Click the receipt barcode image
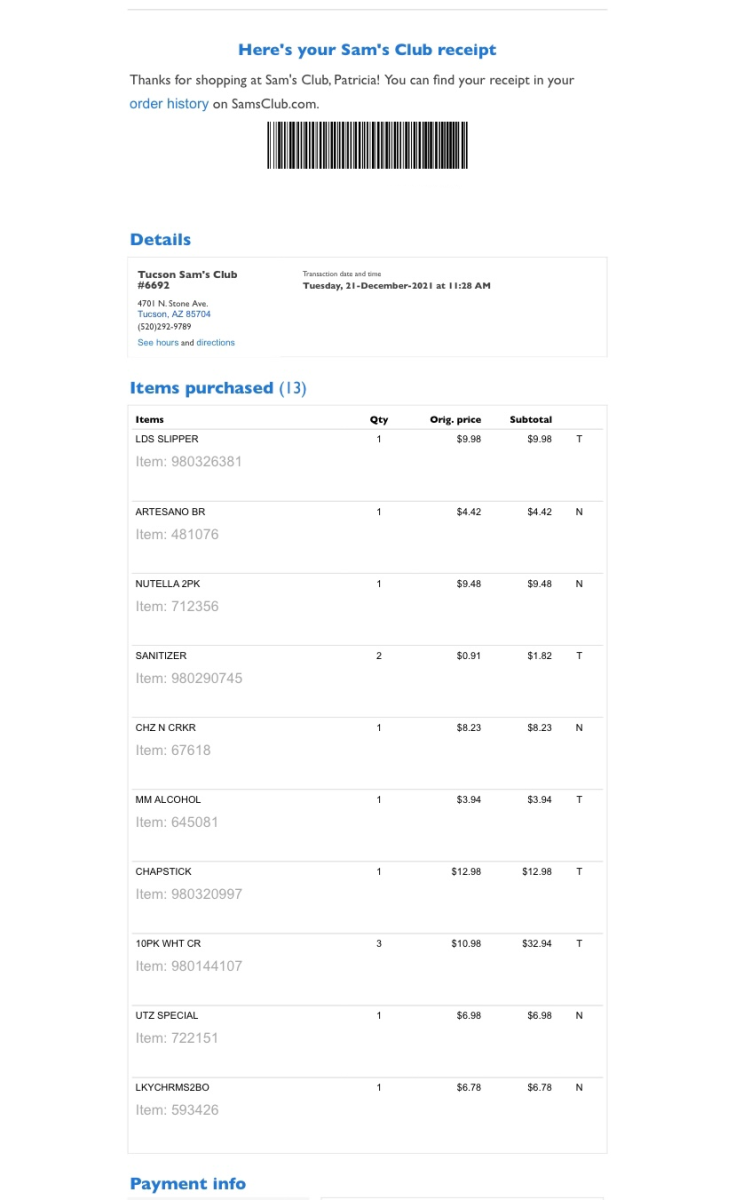The image size is (735, 1200). 367,145
